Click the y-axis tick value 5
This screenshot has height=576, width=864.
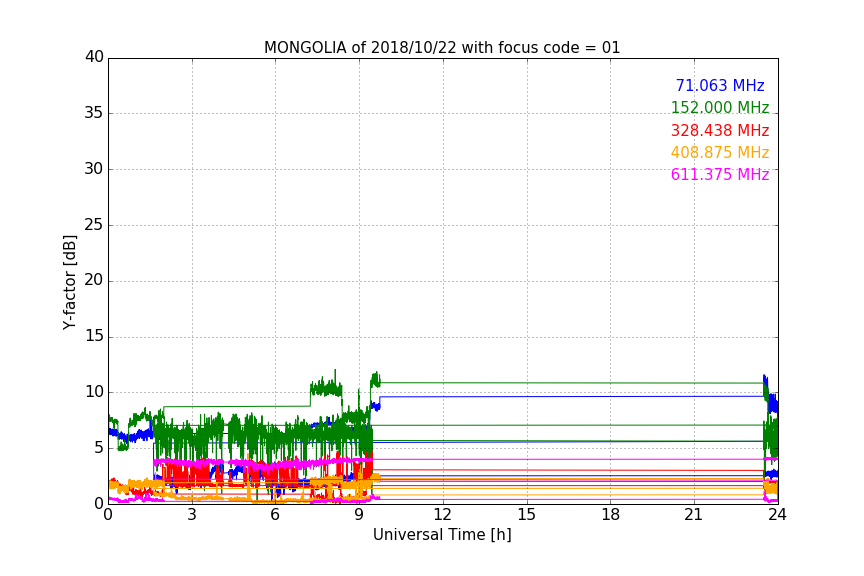(x=99, y=448)
